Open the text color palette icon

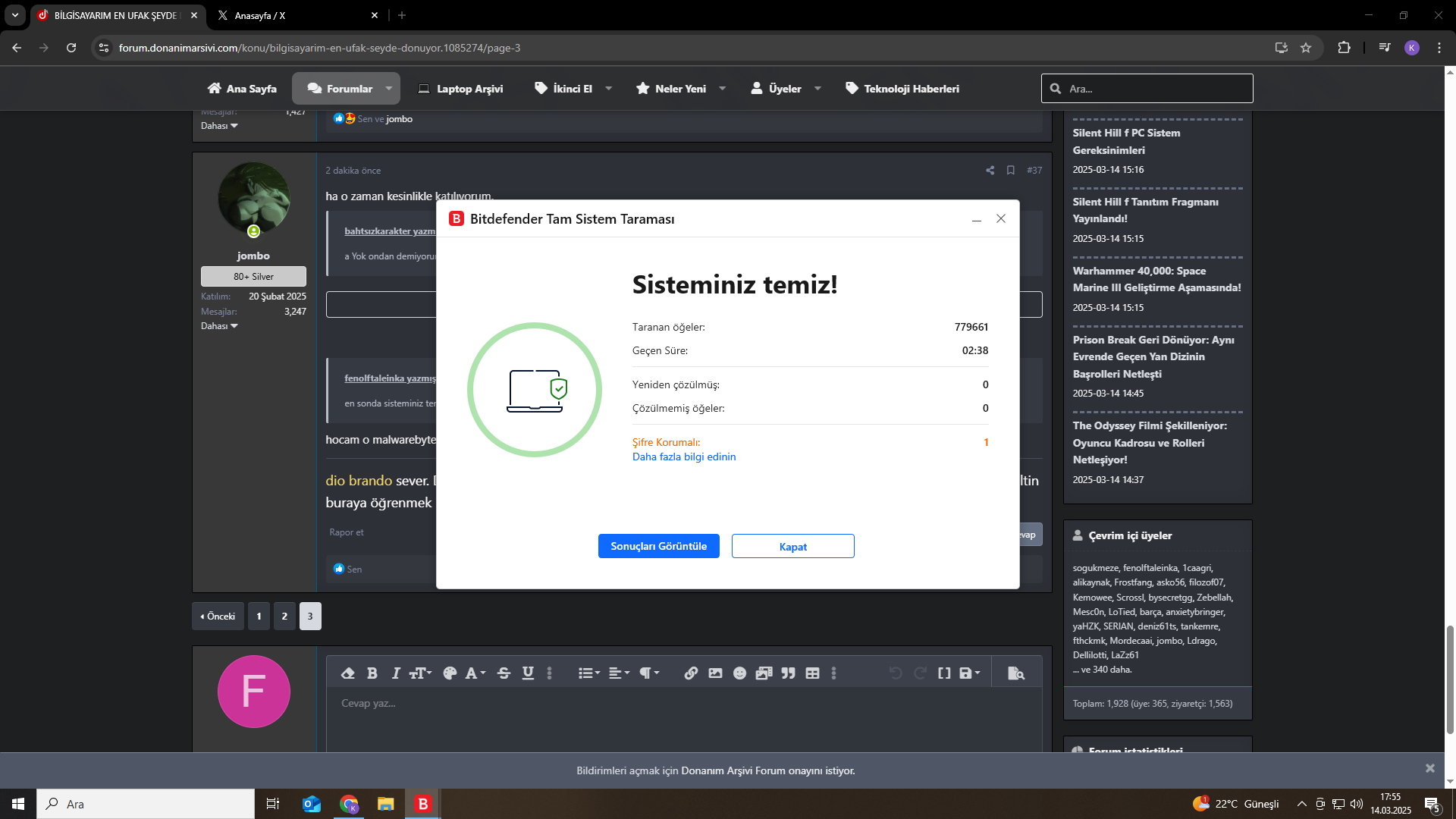click(450, 673)
